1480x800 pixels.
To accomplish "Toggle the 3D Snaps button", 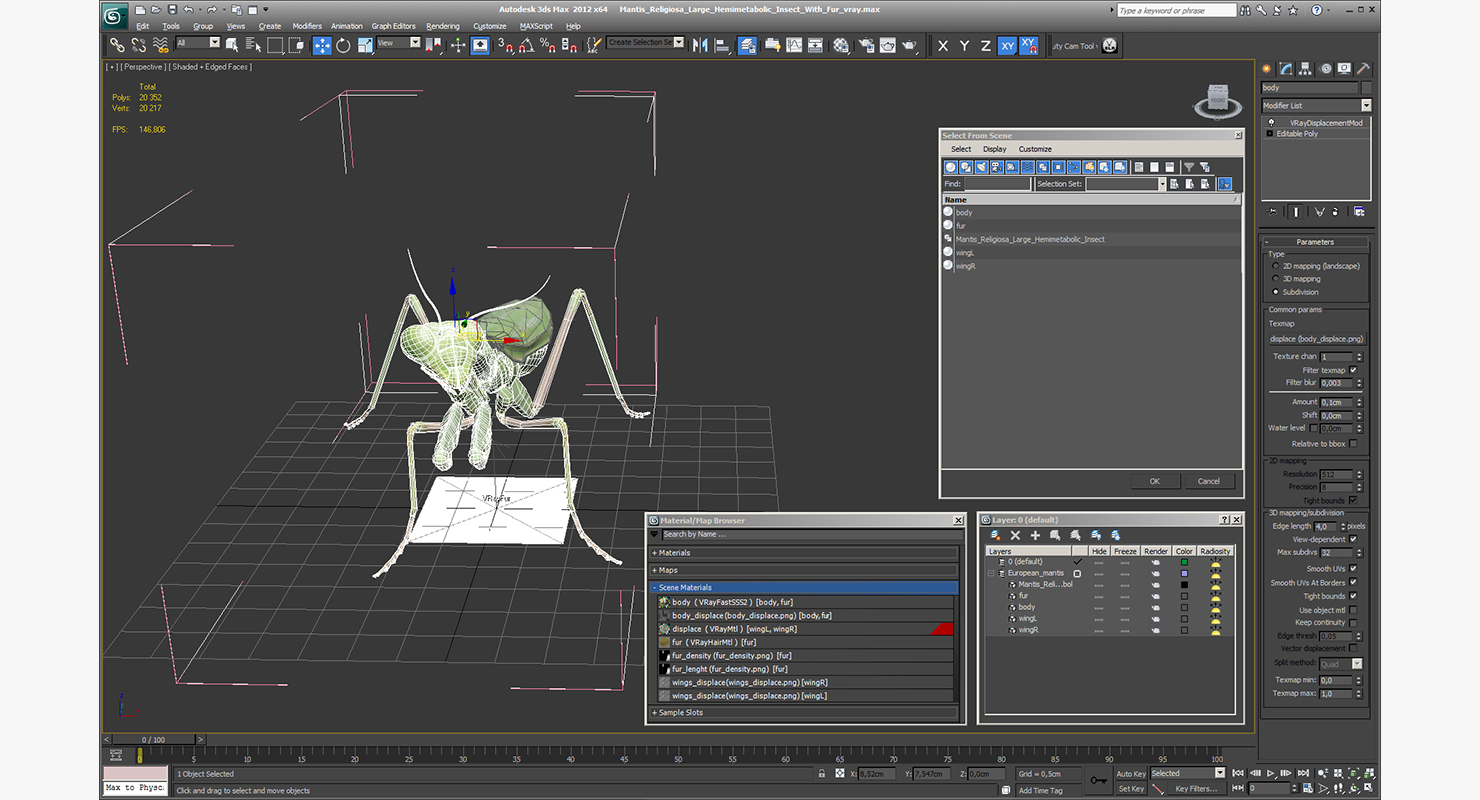I will [506, 45].
